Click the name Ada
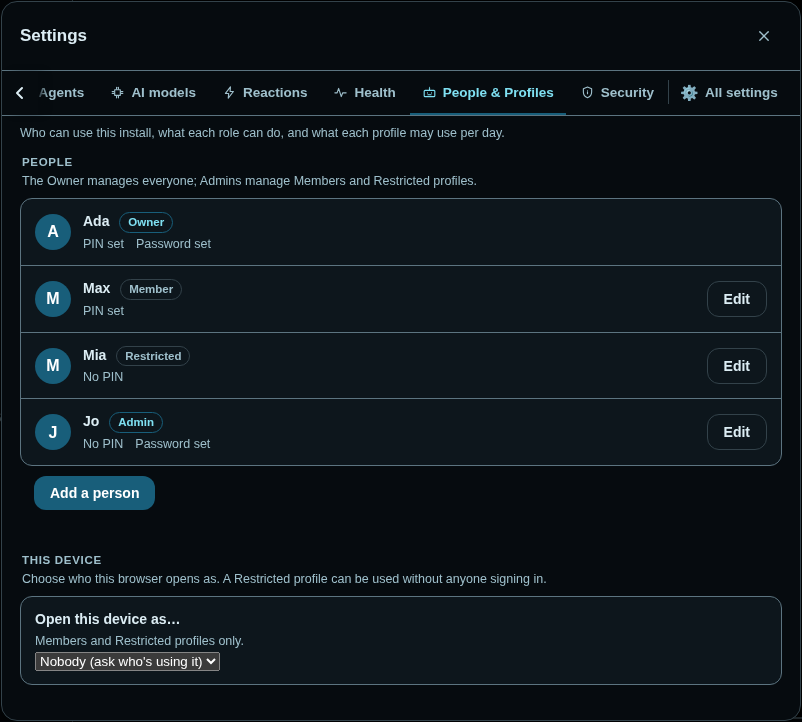The width and height of the screenshot is (802, 722). coord(96,221)
